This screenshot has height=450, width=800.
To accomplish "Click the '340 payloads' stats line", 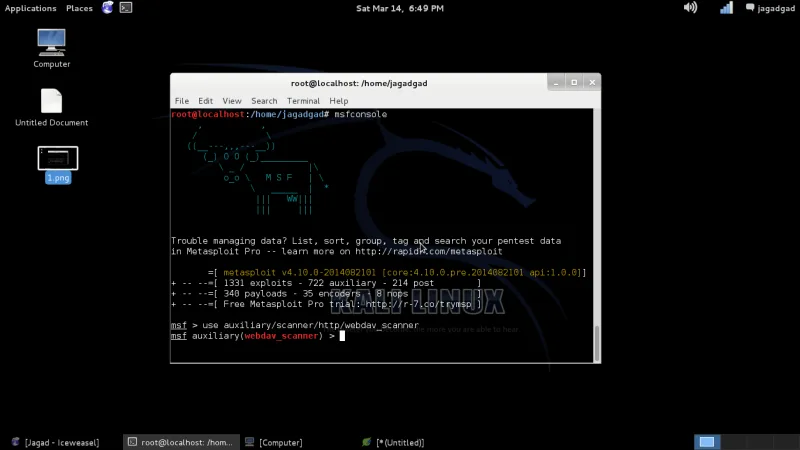I will pos(326,294).
